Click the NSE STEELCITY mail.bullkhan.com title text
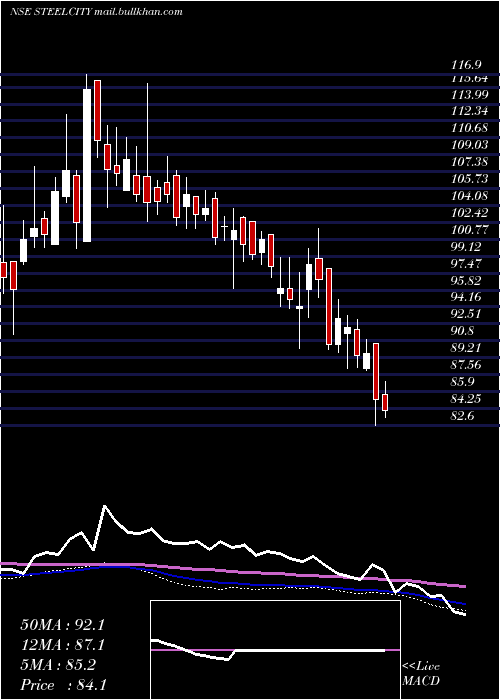 pyautogui.click(x=96, y=12)
